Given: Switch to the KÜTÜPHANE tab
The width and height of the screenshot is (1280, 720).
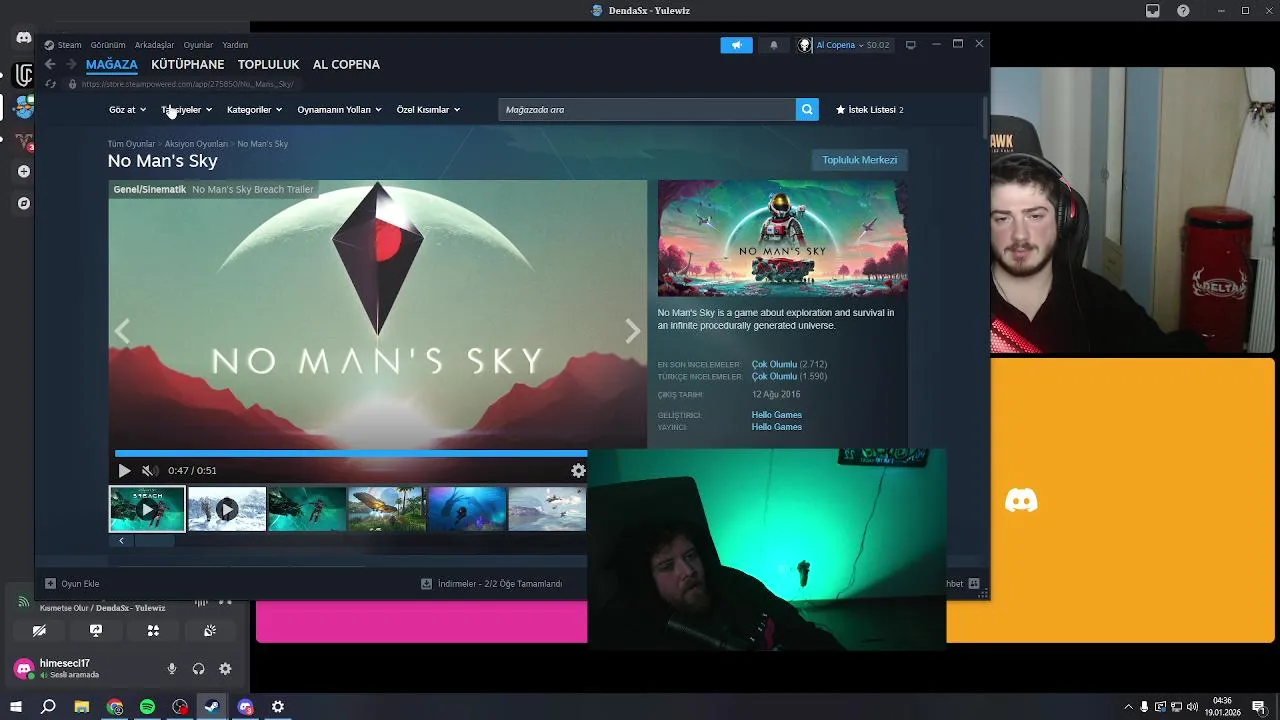Looking at the screenshot, I should 187,64.
